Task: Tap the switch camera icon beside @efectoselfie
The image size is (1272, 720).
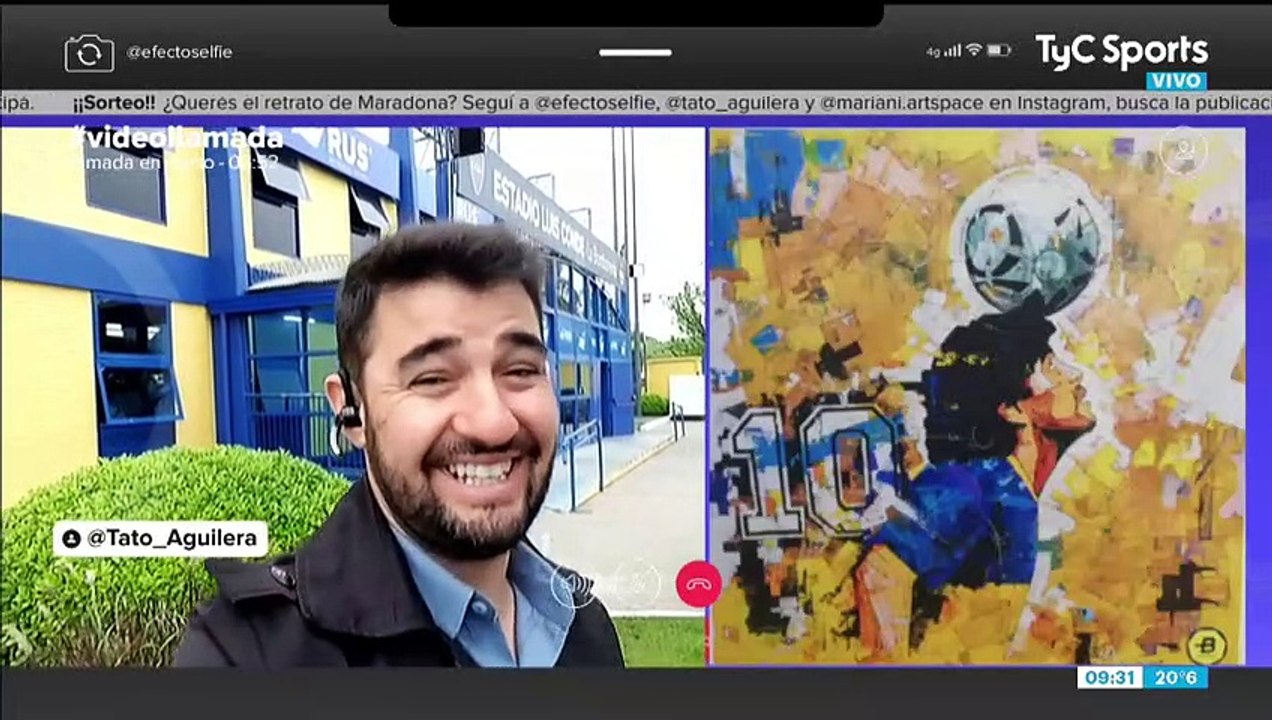Action: point(89,53)
